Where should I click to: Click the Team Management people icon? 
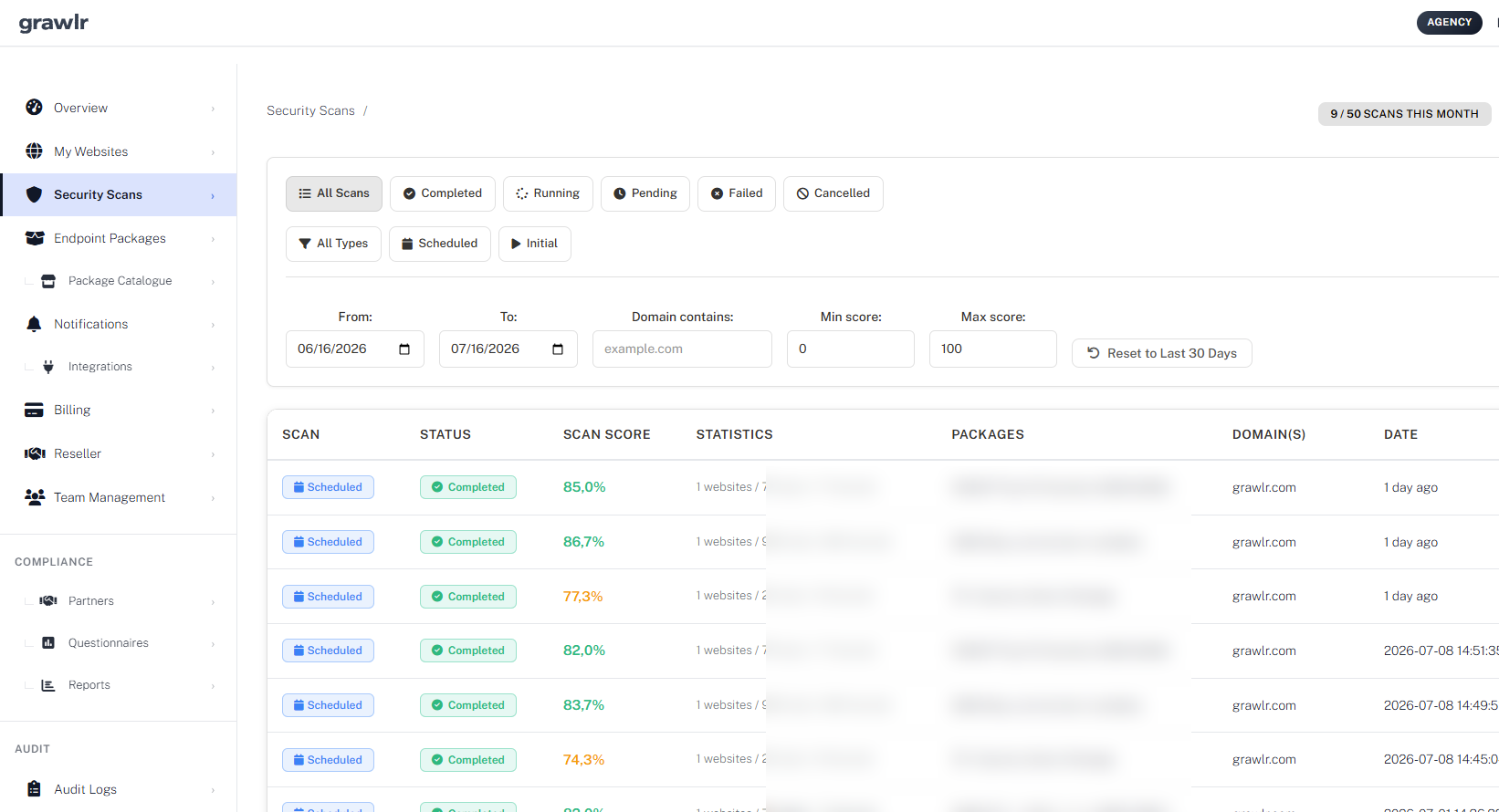tap(35, 497)
